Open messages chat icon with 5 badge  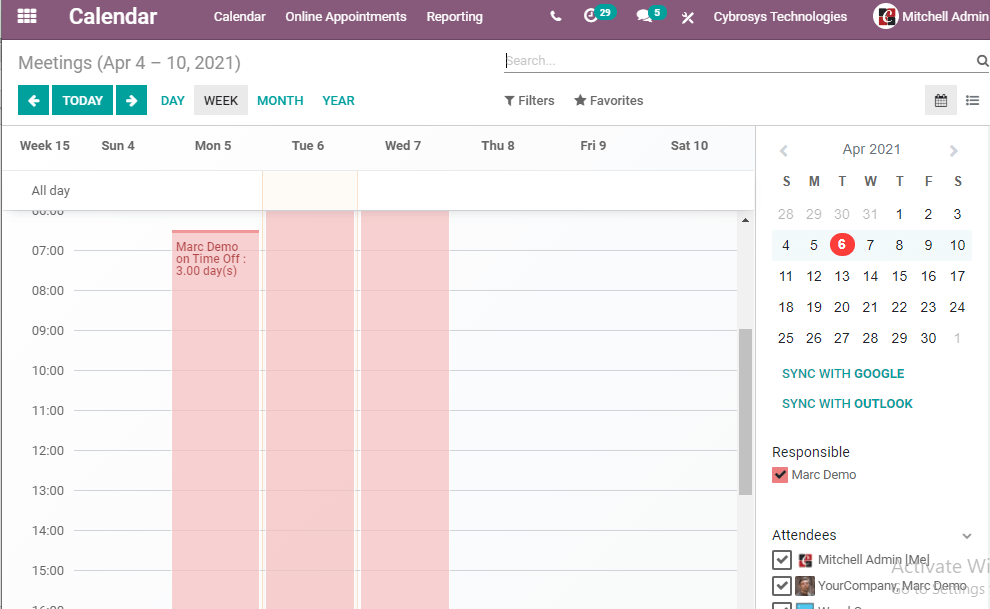[650, 15]
